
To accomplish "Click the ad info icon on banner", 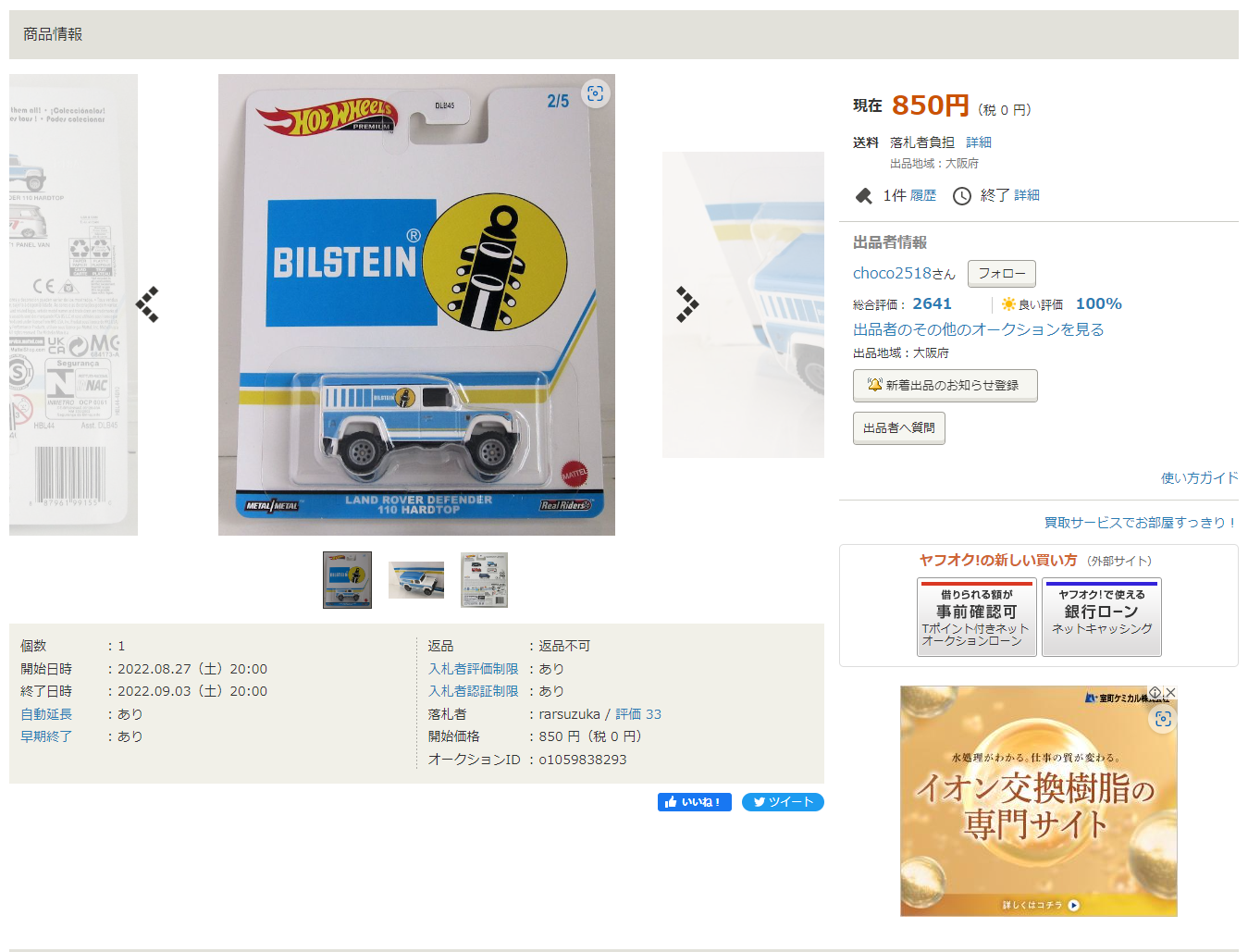I will (x=1155, y=692).
